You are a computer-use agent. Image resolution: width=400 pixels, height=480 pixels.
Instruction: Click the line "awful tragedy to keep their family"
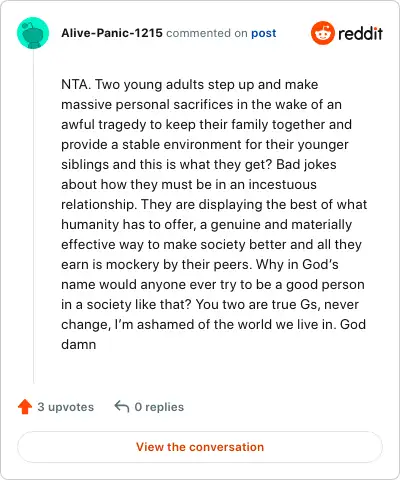(206, 124)
